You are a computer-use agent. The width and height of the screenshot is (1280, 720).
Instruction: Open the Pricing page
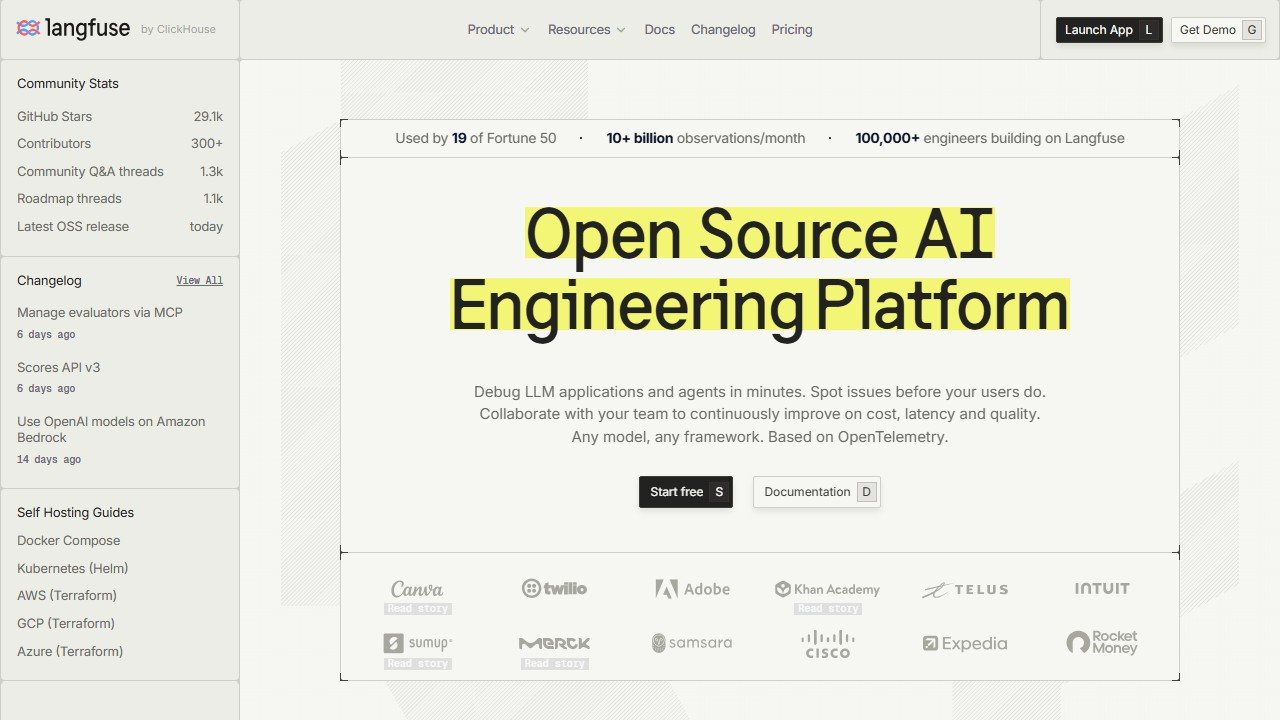(792, 30)
